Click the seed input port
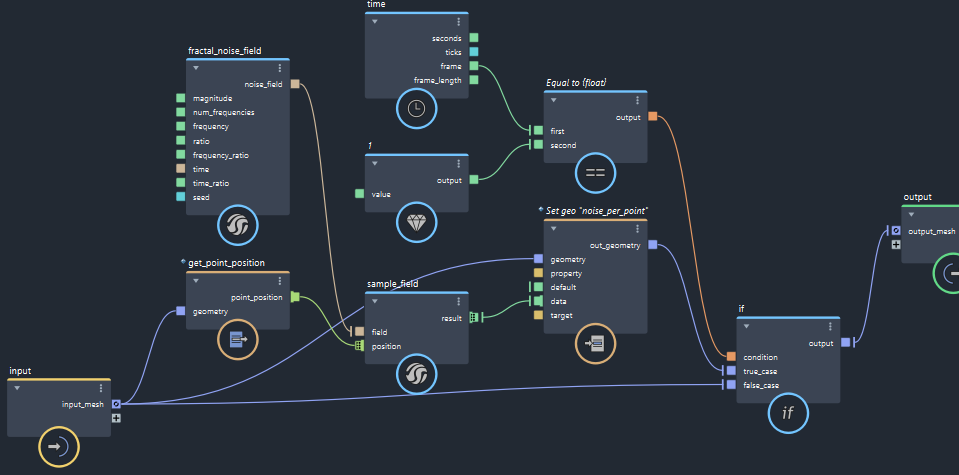Viewport: 959px width, 475px height. tap(180, 197)
